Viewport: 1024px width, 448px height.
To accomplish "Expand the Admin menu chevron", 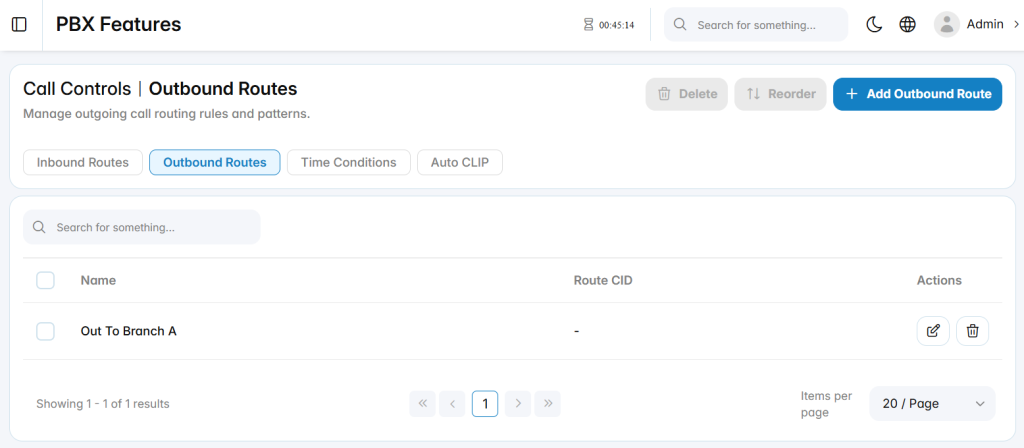I will coord(1016,25).
